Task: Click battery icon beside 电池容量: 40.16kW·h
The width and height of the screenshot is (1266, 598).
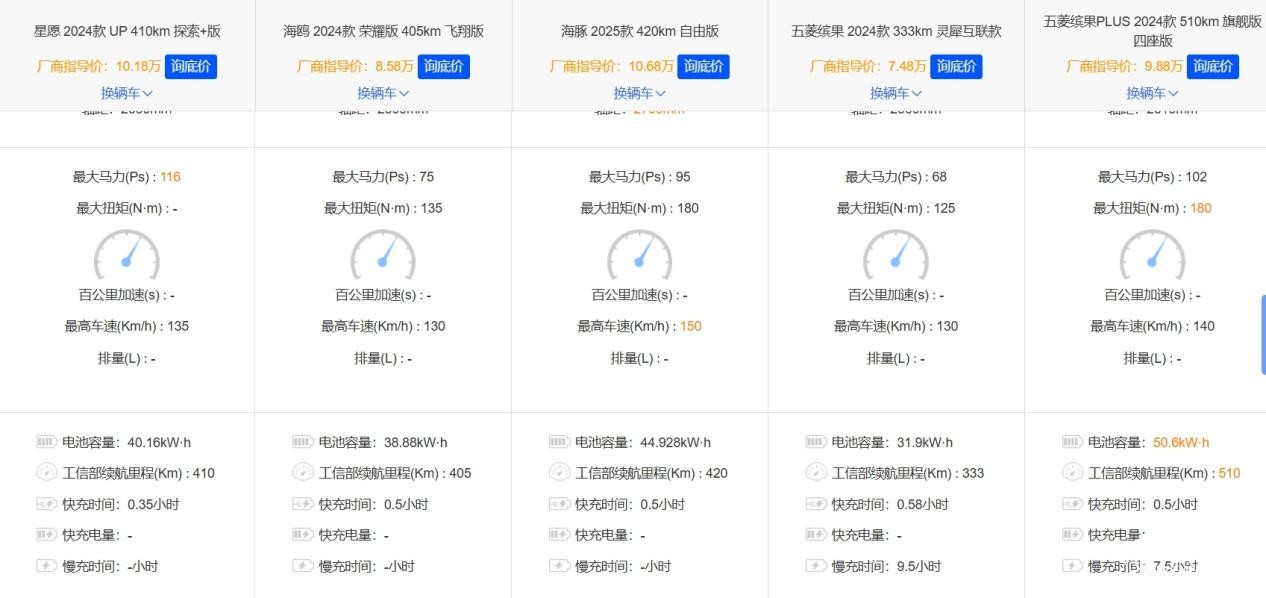Action: coord(47,442)
